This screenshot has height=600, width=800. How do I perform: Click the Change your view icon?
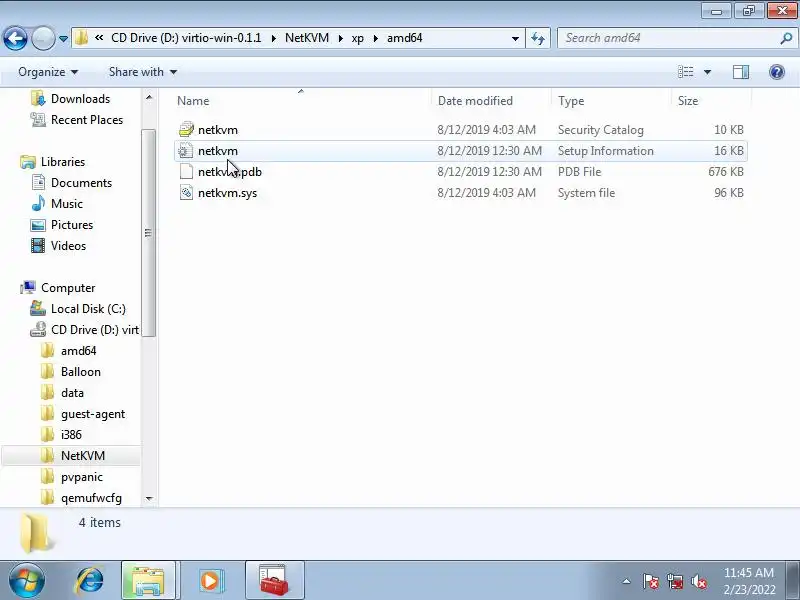[x=685, y=72]
